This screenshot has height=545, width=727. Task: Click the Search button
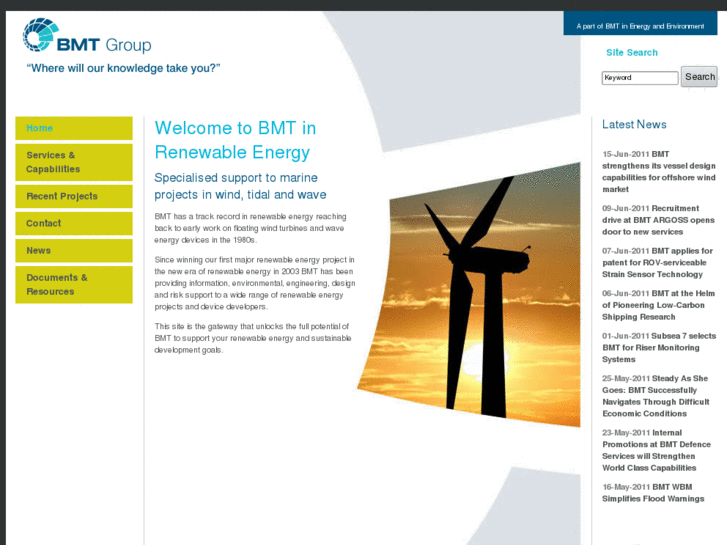(x=699, y=77)
